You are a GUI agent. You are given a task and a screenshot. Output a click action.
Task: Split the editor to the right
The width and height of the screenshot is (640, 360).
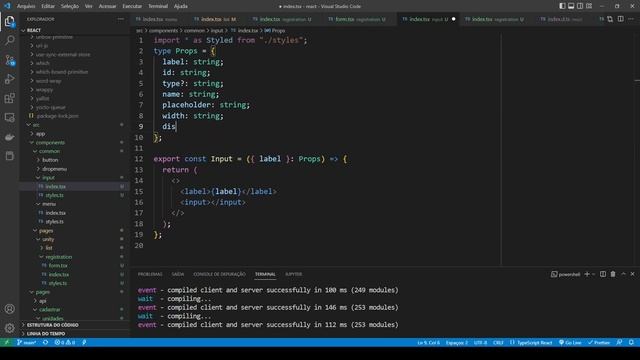[620, 19]
